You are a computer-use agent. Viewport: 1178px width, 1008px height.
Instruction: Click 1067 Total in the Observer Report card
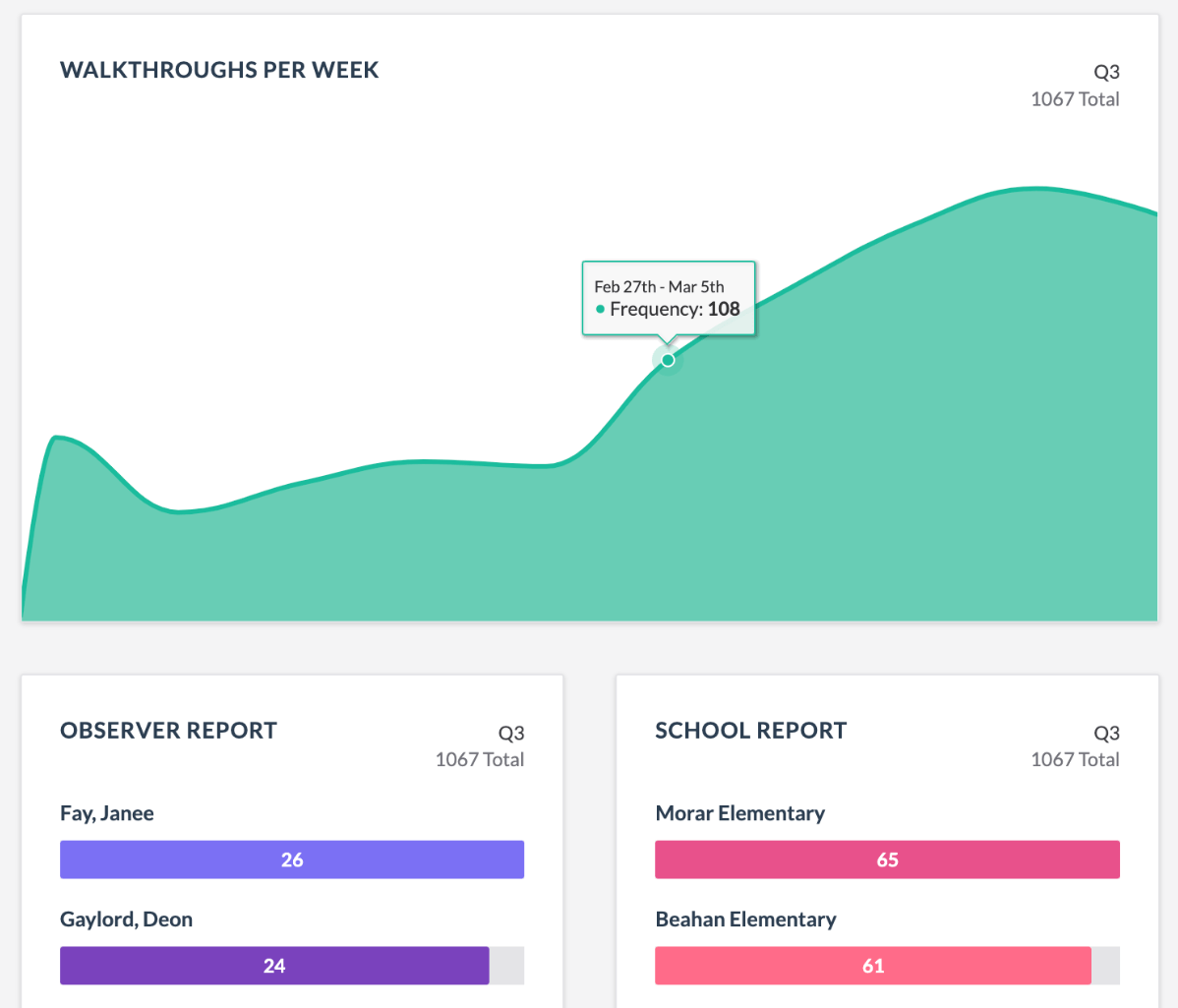[480, 759]
